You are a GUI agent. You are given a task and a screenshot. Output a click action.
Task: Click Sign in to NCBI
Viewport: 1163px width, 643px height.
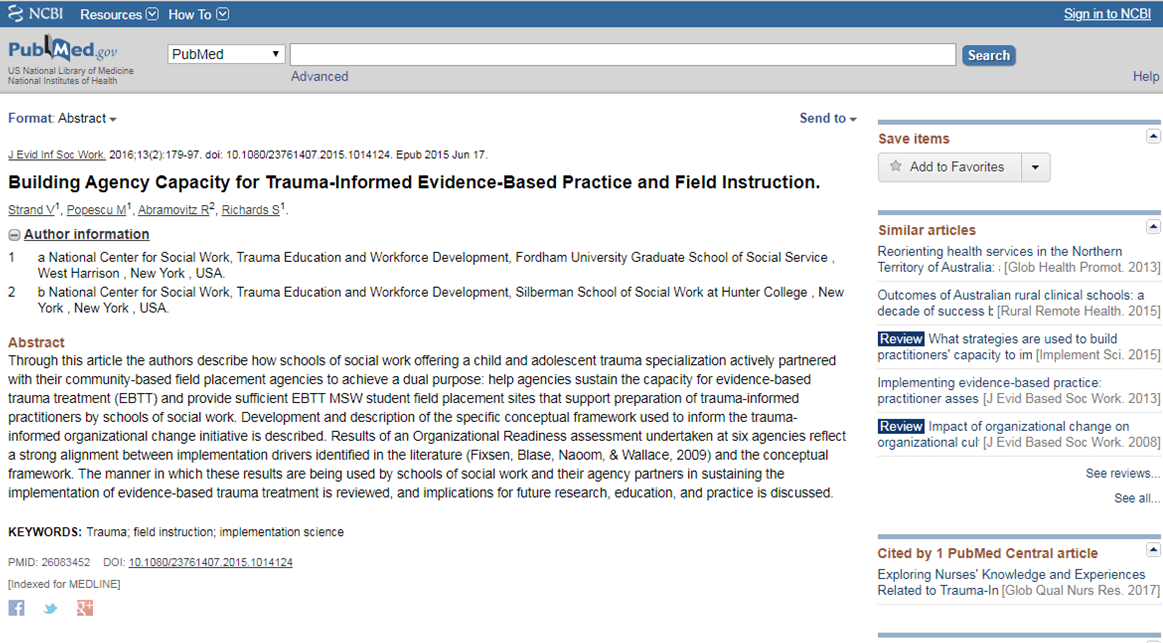click(x=1107, y=14)
